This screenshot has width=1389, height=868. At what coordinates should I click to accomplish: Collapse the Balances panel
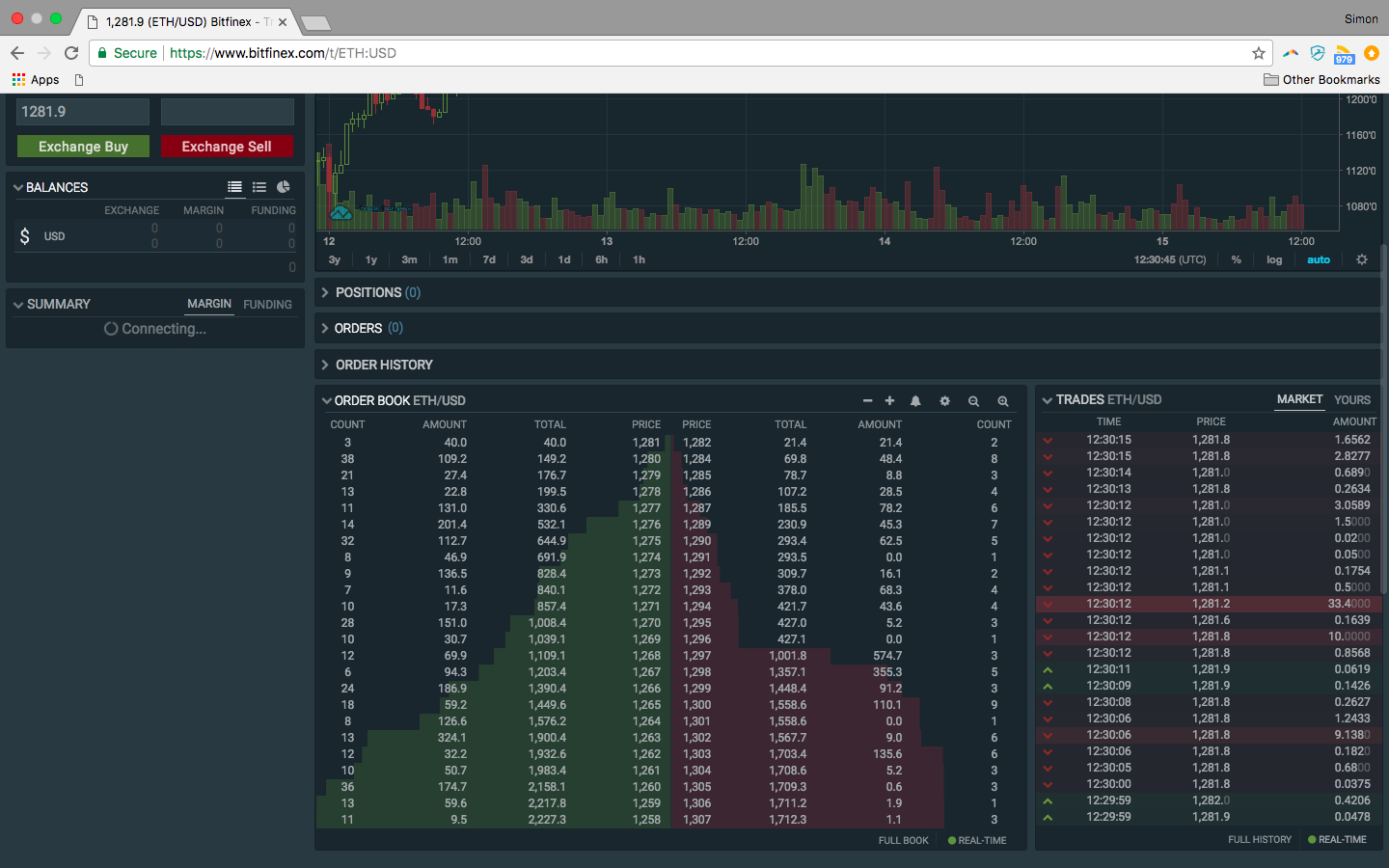tap(18, 188)
